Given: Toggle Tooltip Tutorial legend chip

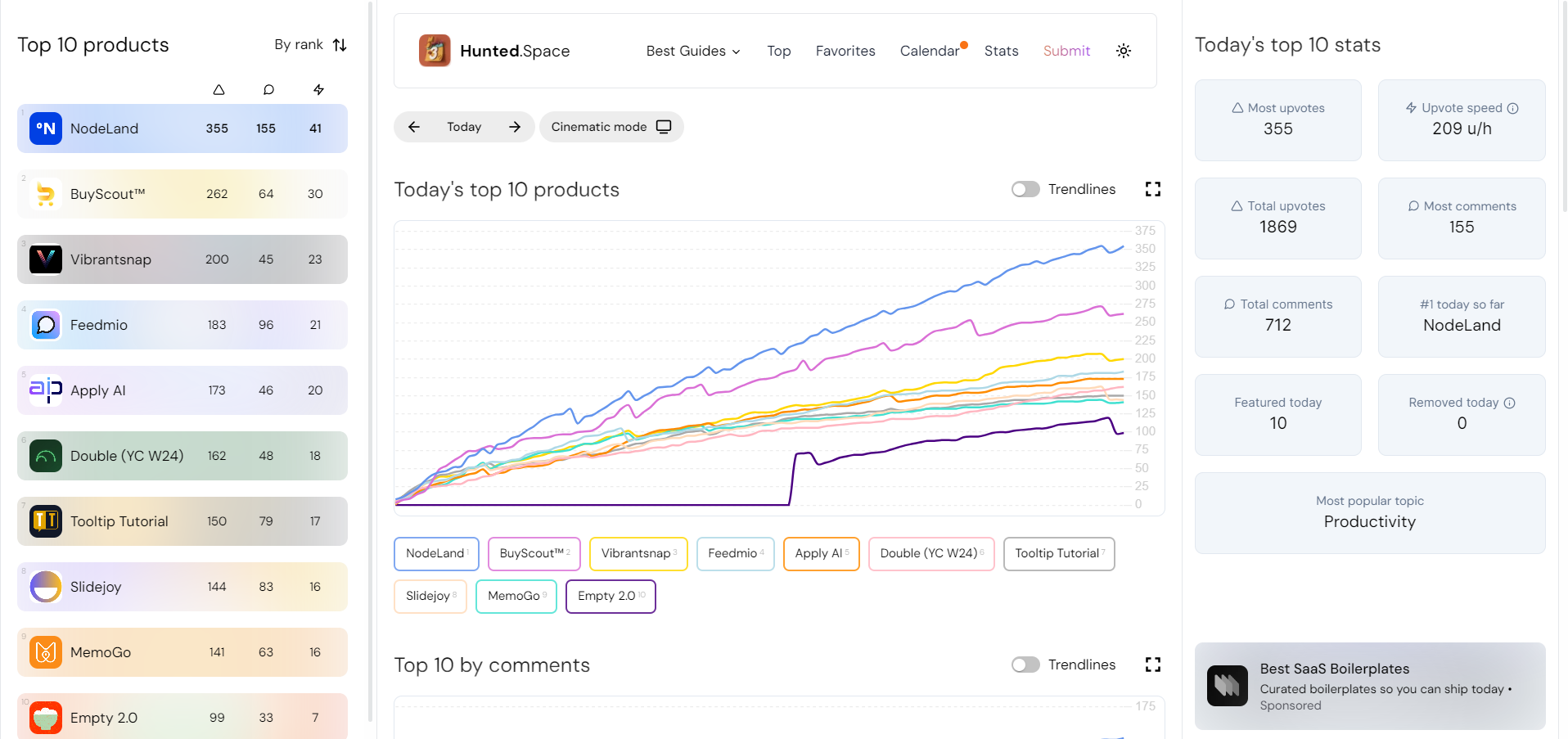Looking at the screenshot, I should (x=1059, y=553).
